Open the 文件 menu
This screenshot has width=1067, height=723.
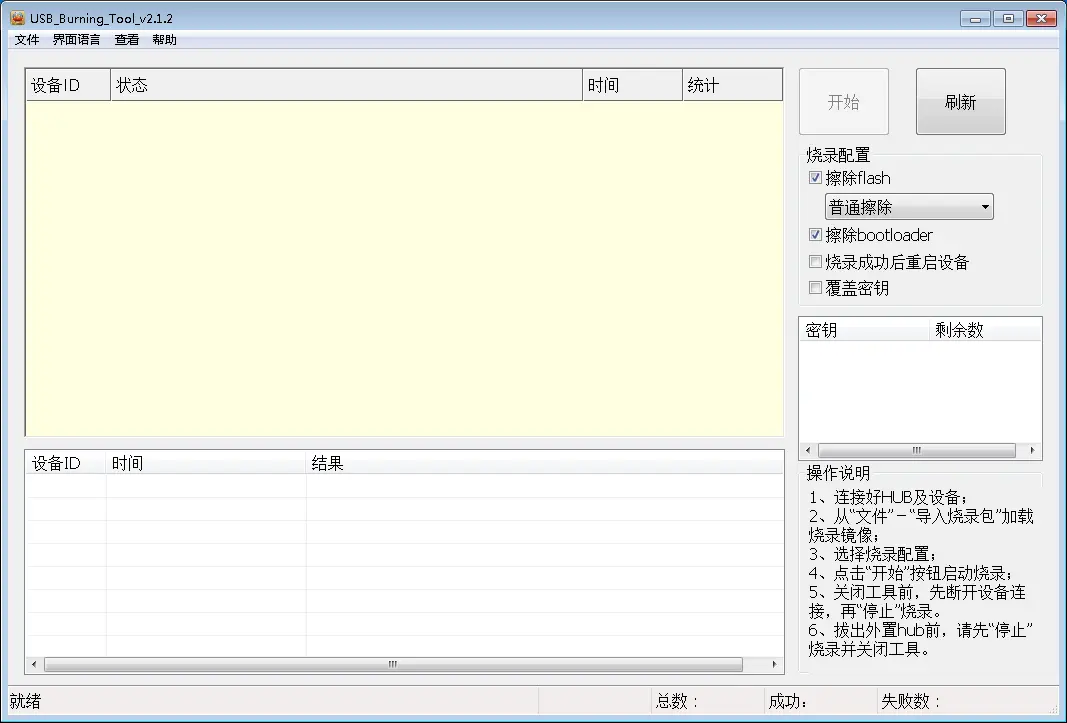(27, 39)
